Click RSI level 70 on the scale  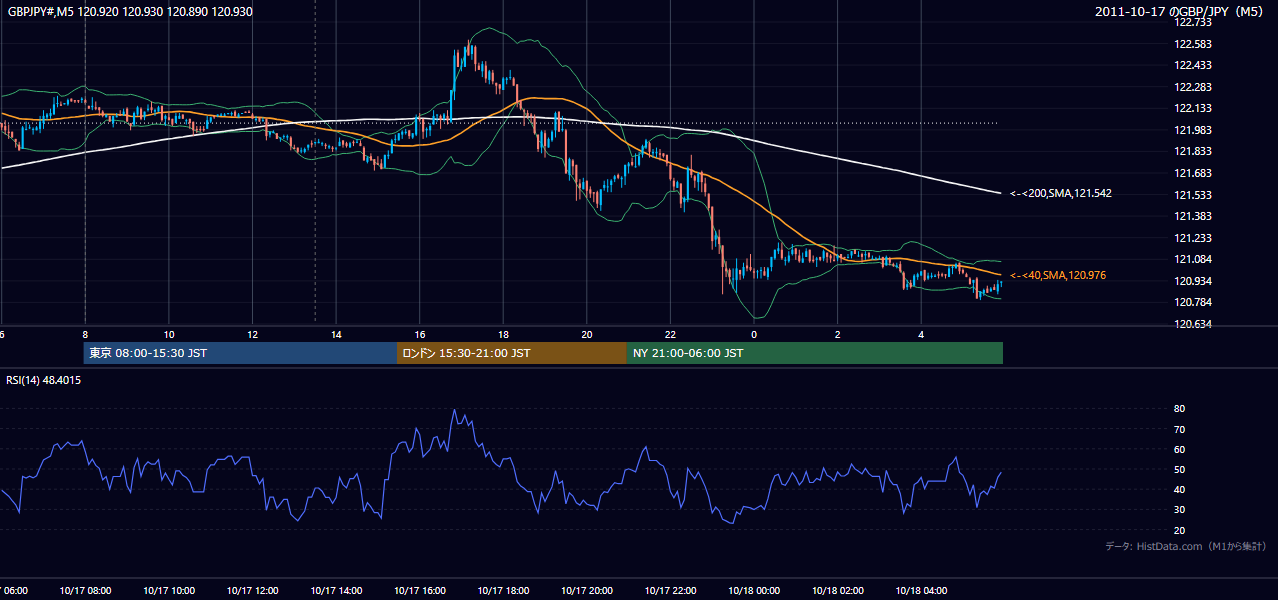[1180, 429]
